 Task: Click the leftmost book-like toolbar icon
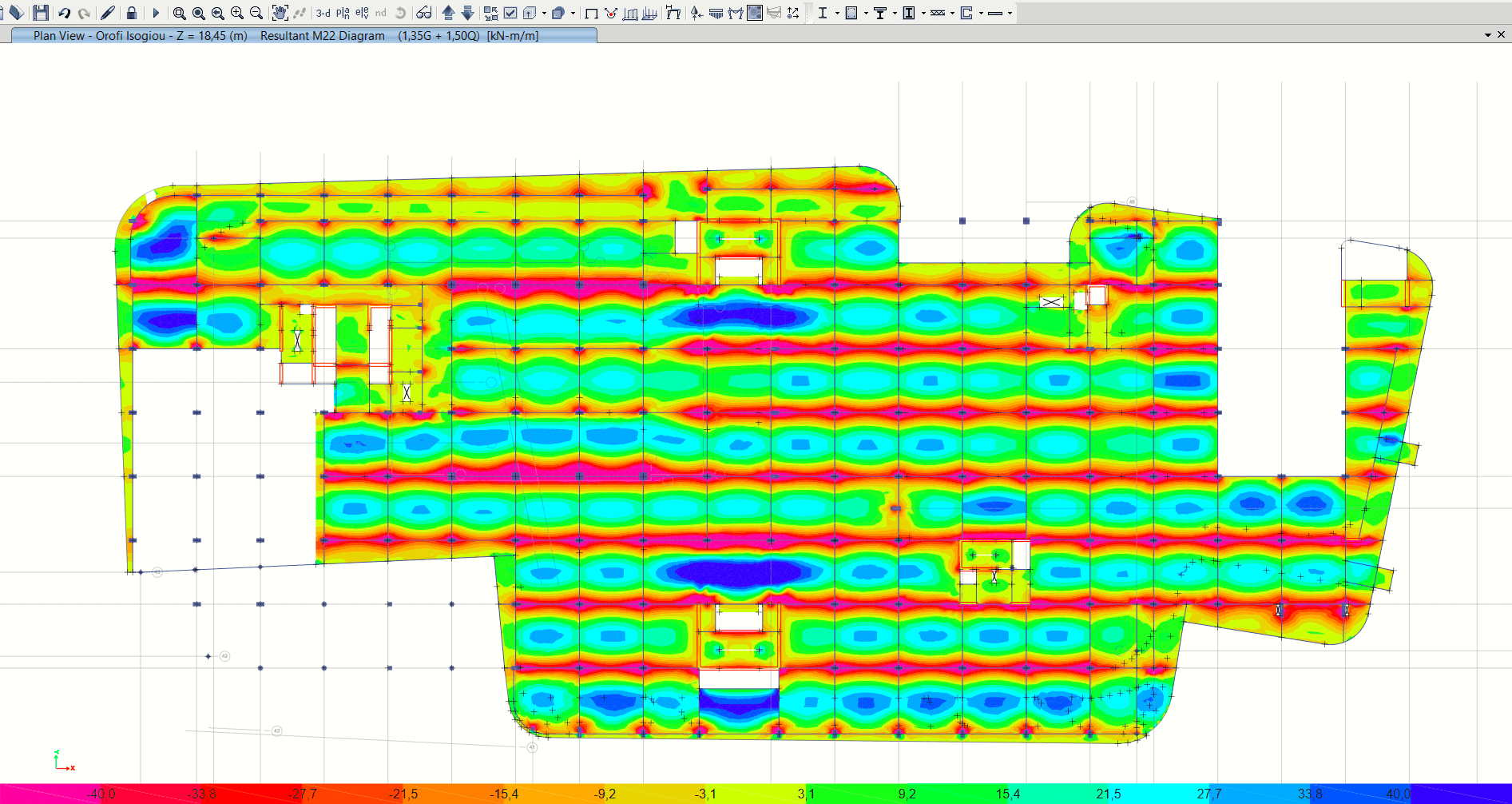[x=16, y=13]
